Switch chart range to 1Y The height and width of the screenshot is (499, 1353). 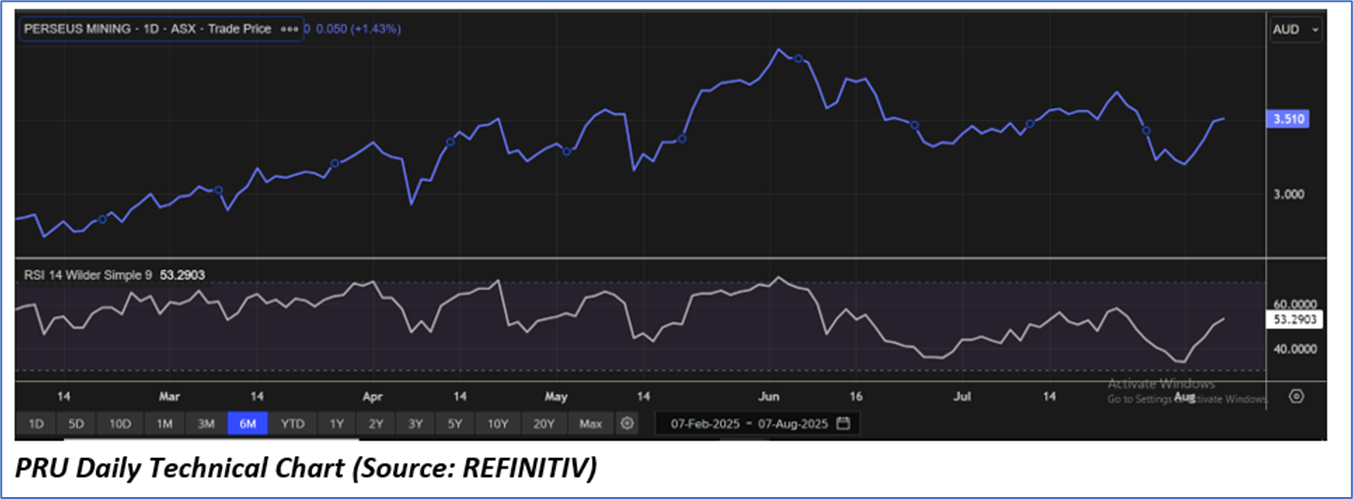(337, 424)
